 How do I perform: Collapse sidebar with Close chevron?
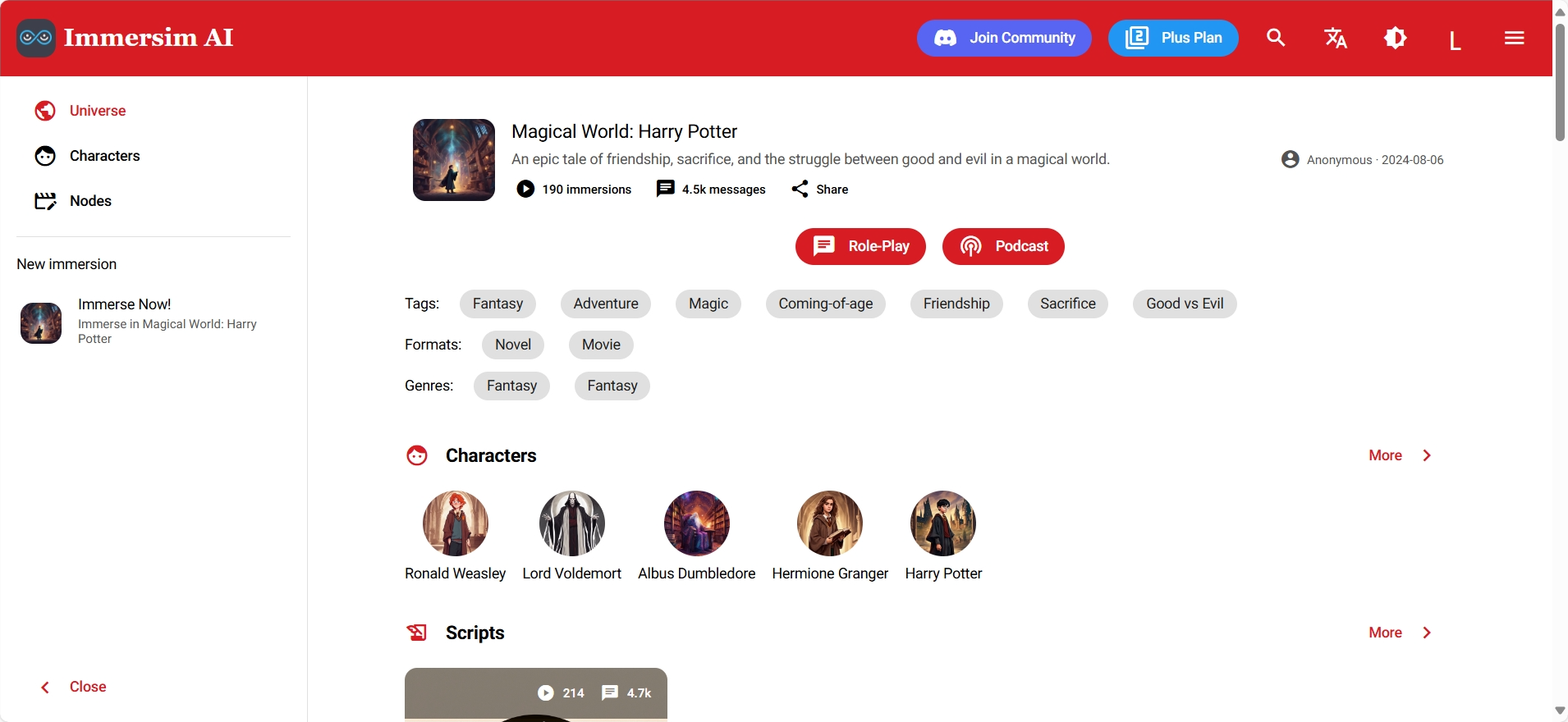coord(45,688)
